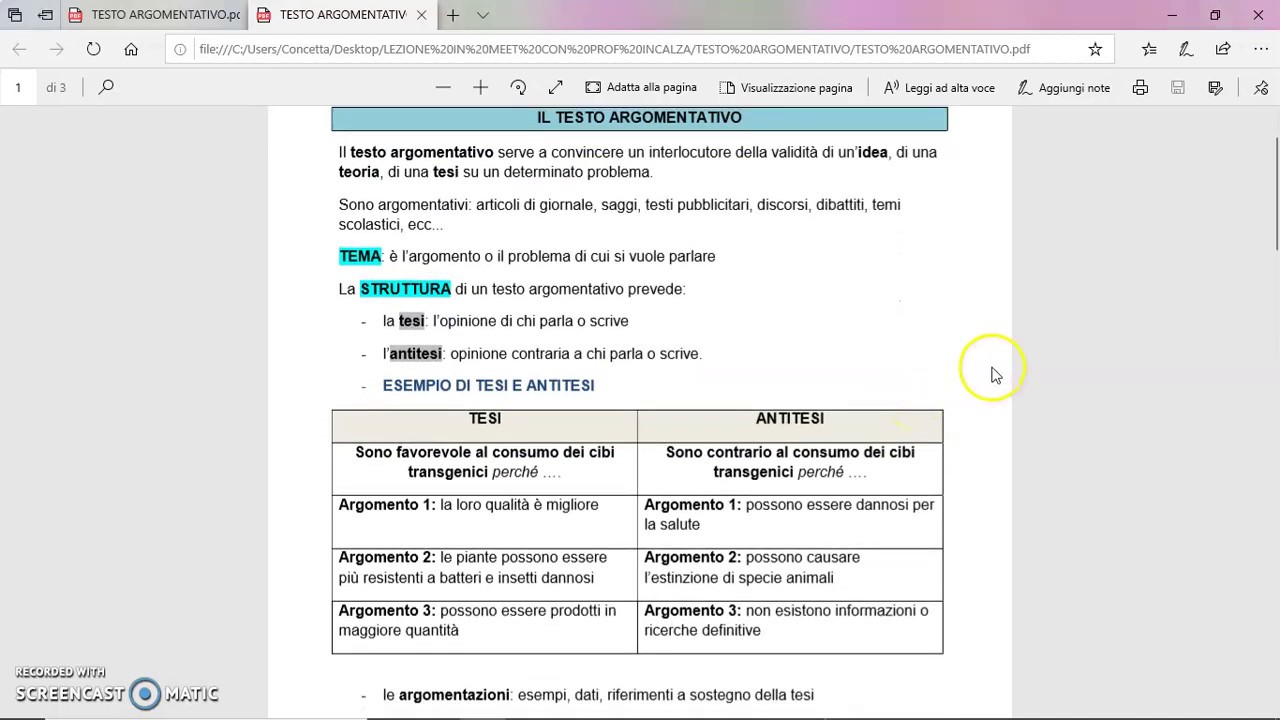This screenshot has height=720, width=1280.
Task: Open Visualizzazione pagina options
Action: tap(786, 88)
